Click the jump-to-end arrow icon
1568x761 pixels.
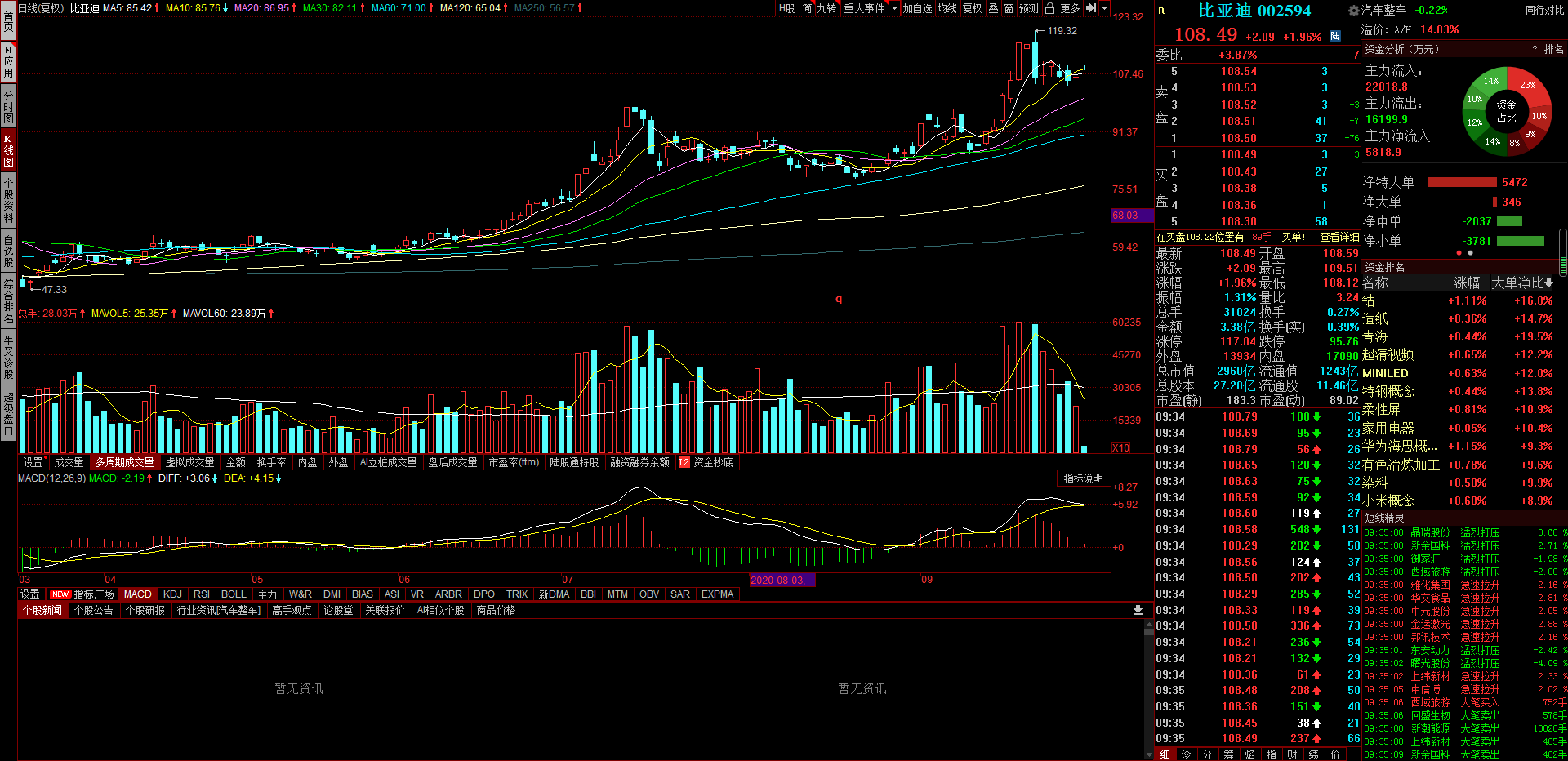point(1090,8)
